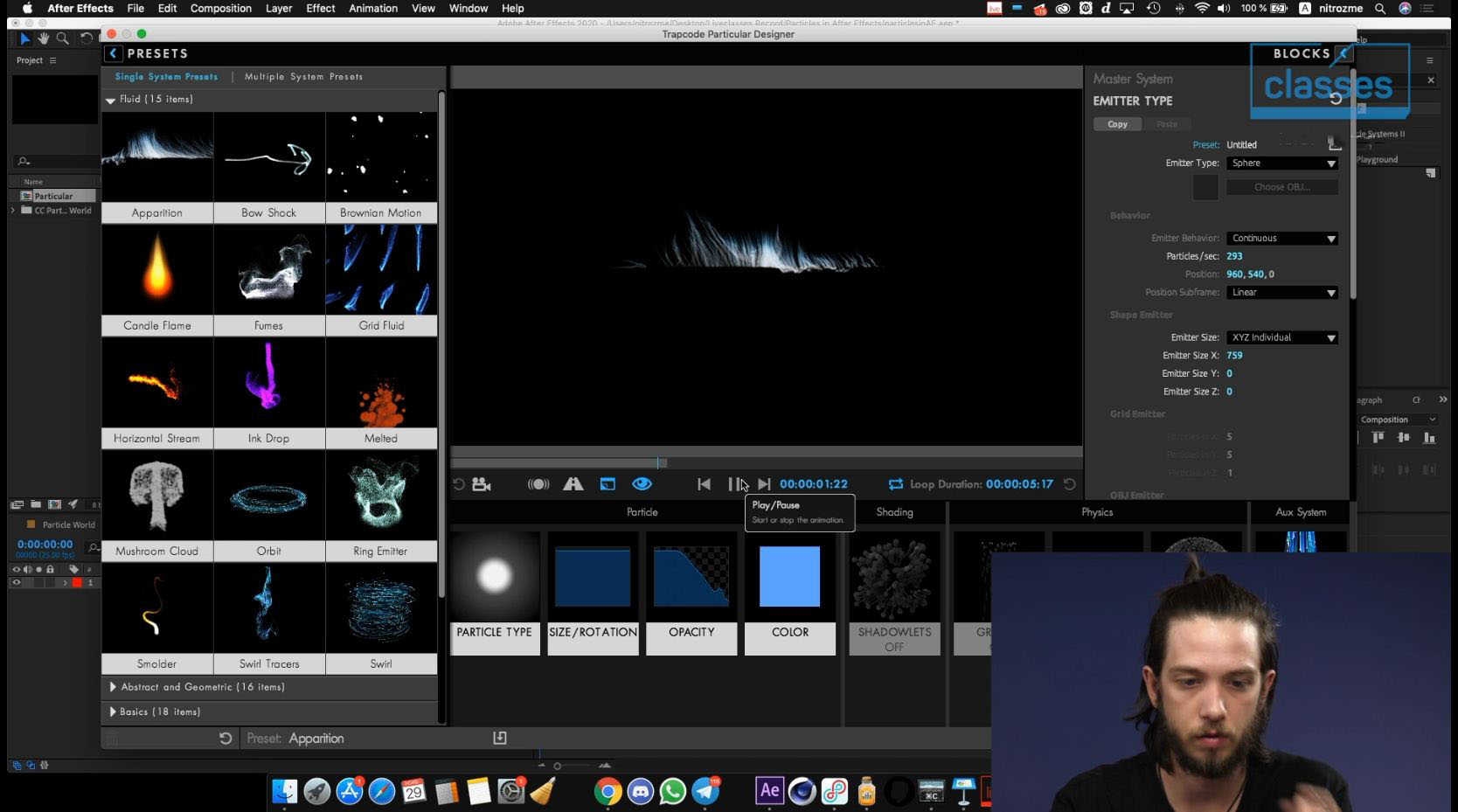Open Spotlight search in the menu bar
Viewport: 1458px width, 812px height.
1380,9
